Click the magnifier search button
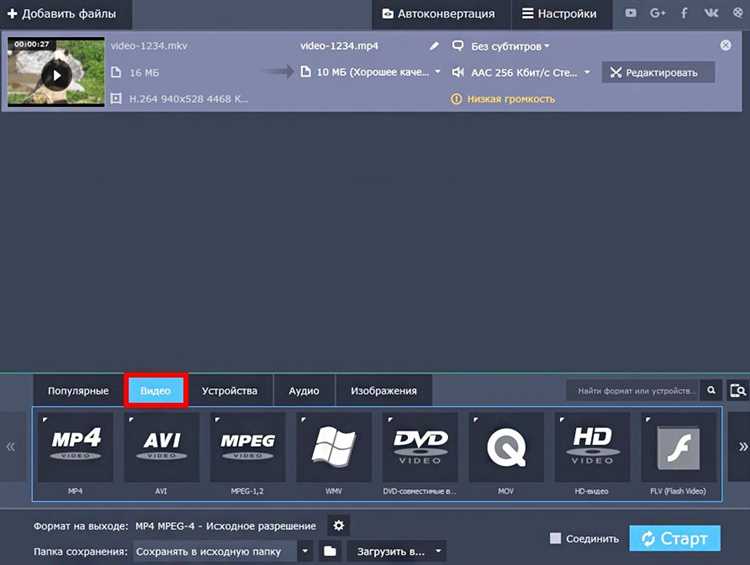The image size is (750, 565). pyautogui.click(x=711, y=390)
